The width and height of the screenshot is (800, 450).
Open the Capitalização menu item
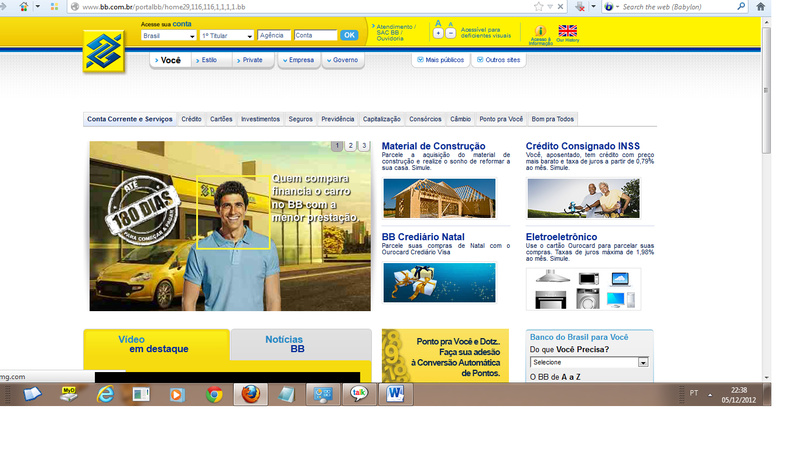(382, 119)
